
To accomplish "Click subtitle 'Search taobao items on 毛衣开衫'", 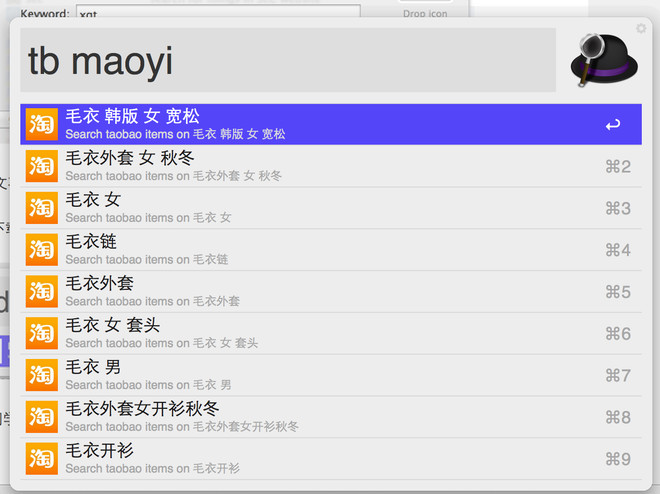I will point(153,468).
